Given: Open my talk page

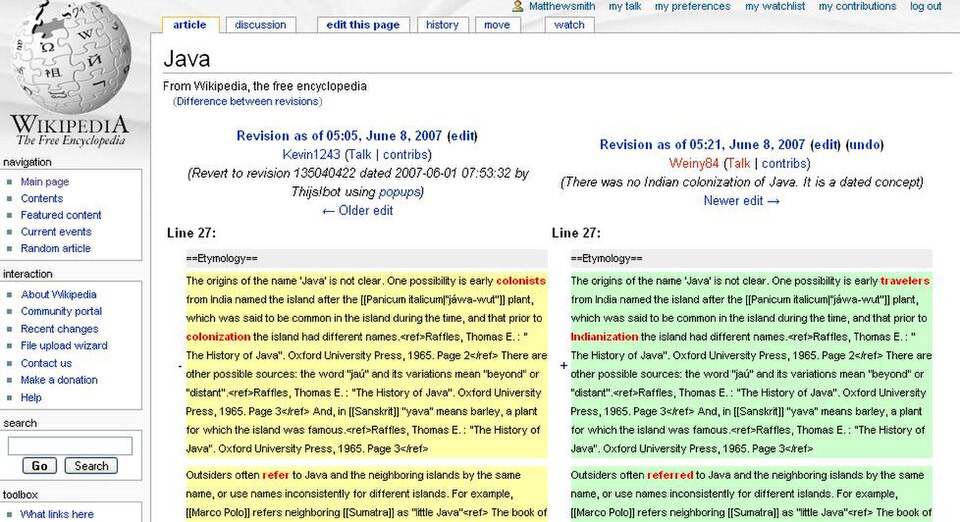Looking at the screenshot, I should [x=624, y=6].
